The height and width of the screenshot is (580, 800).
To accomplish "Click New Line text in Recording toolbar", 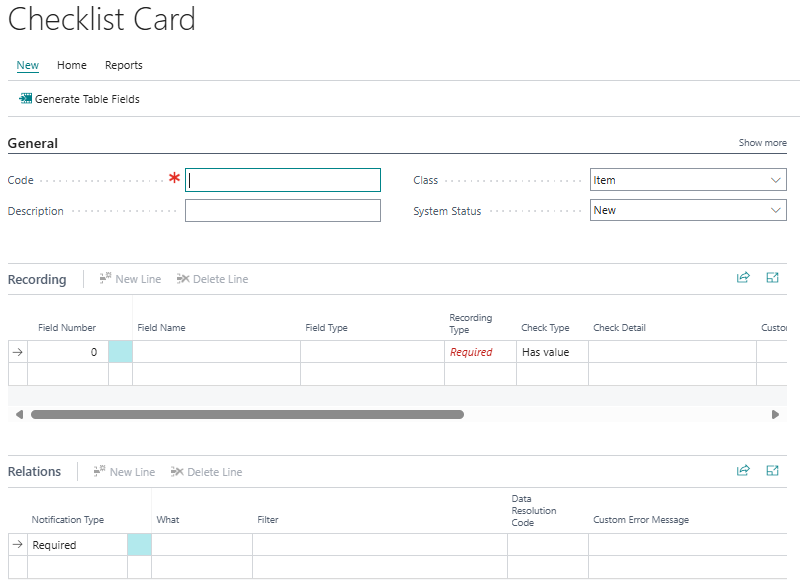I will [138, 279].
